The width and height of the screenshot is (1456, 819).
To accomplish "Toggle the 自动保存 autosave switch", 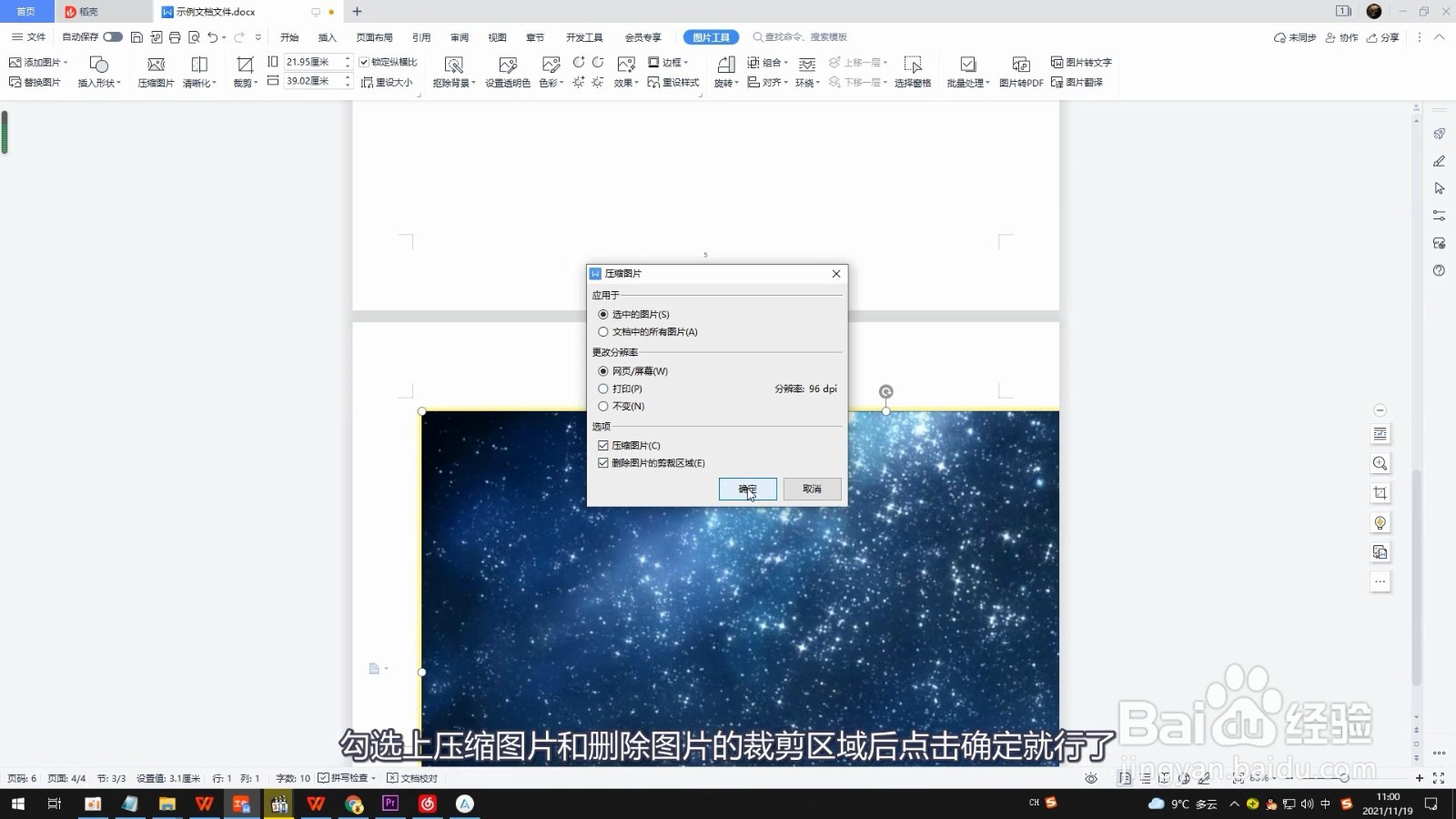I will tap(113, 37).
